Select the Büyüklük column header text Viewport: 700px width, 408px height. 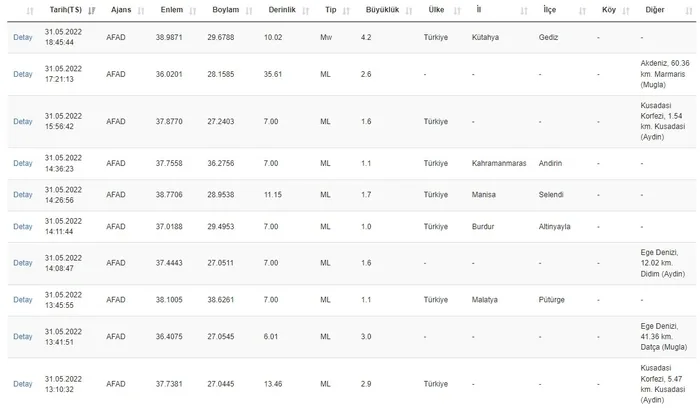[383, 10]
